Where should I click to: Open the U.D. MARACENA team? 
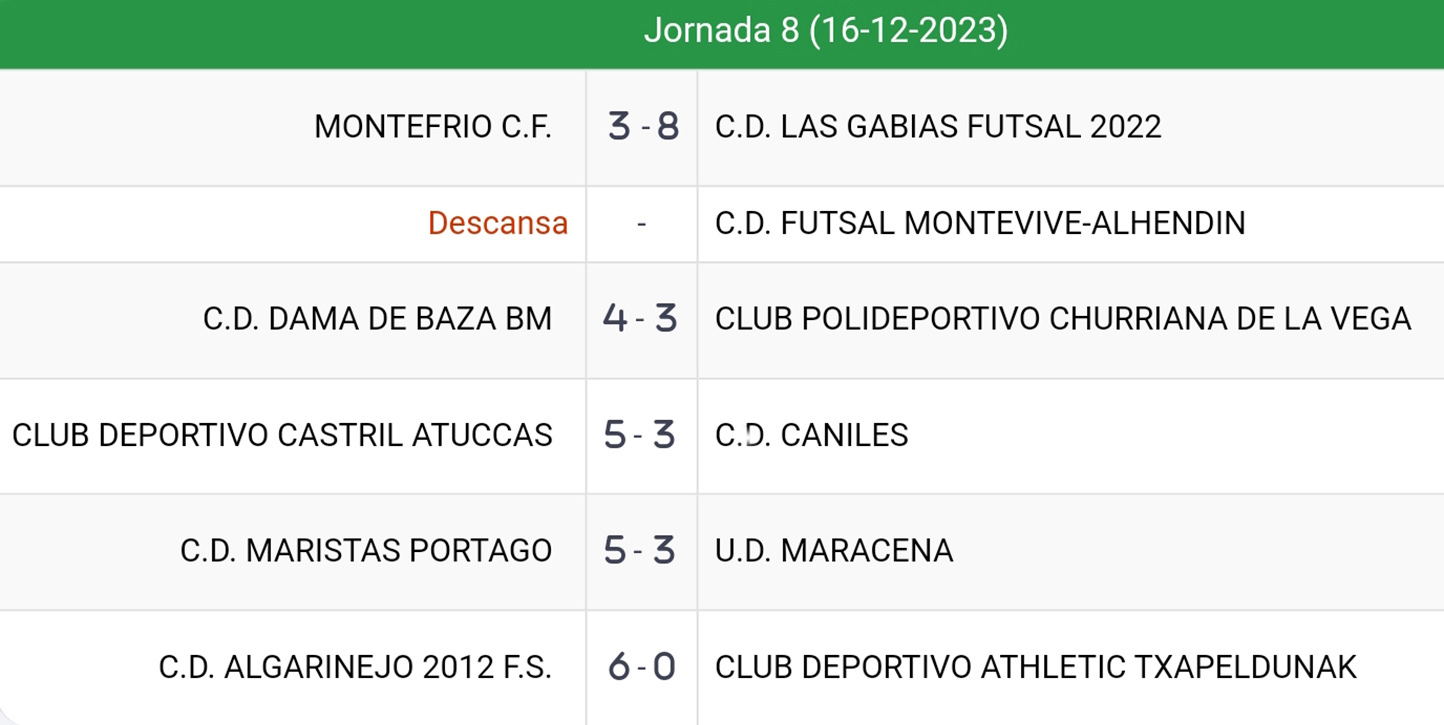click(x=834, y=551)
